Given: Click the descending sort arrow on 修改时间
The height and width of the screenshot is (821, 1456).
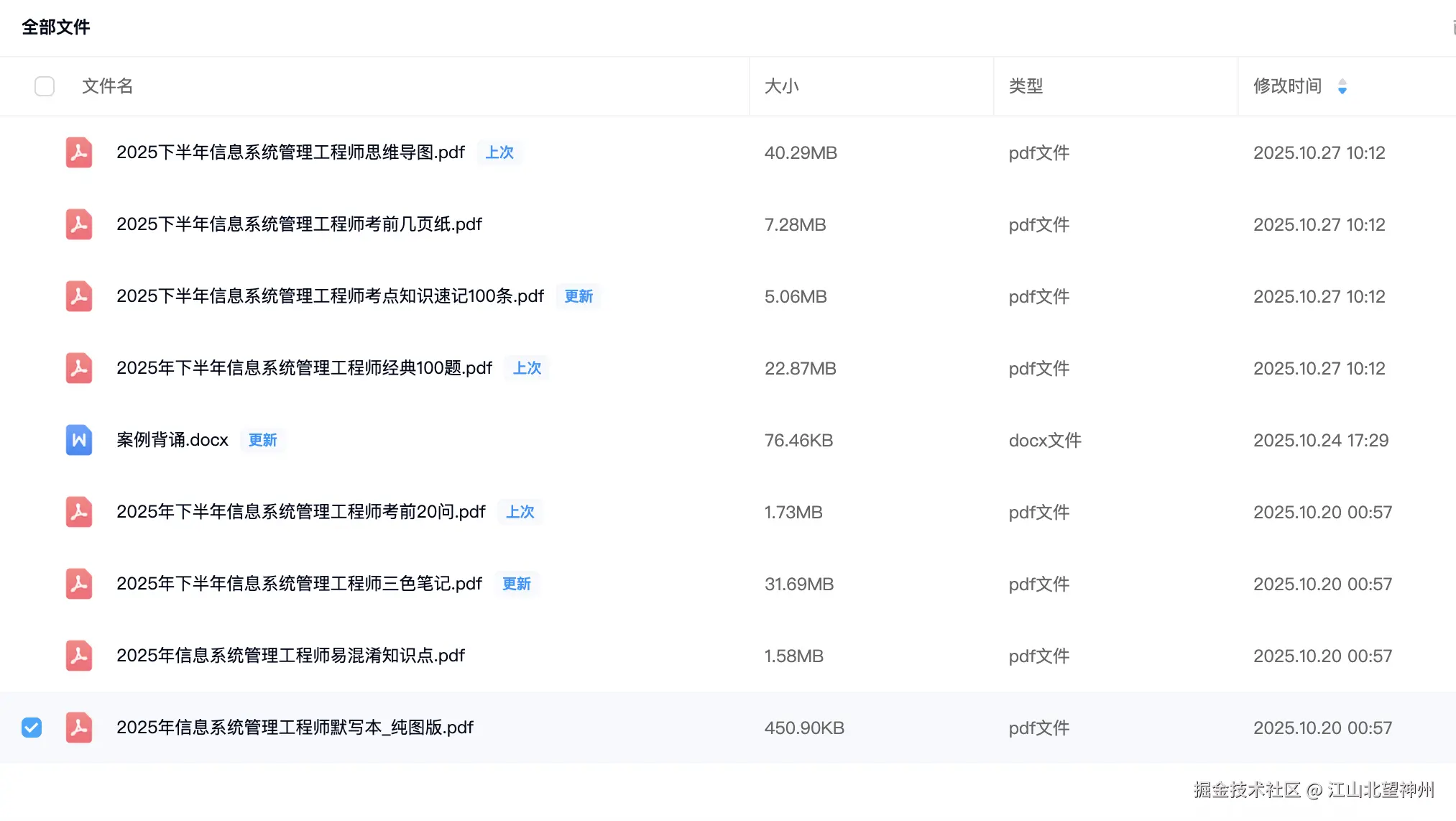Looking at the screenshot, I should point(1343,91).
